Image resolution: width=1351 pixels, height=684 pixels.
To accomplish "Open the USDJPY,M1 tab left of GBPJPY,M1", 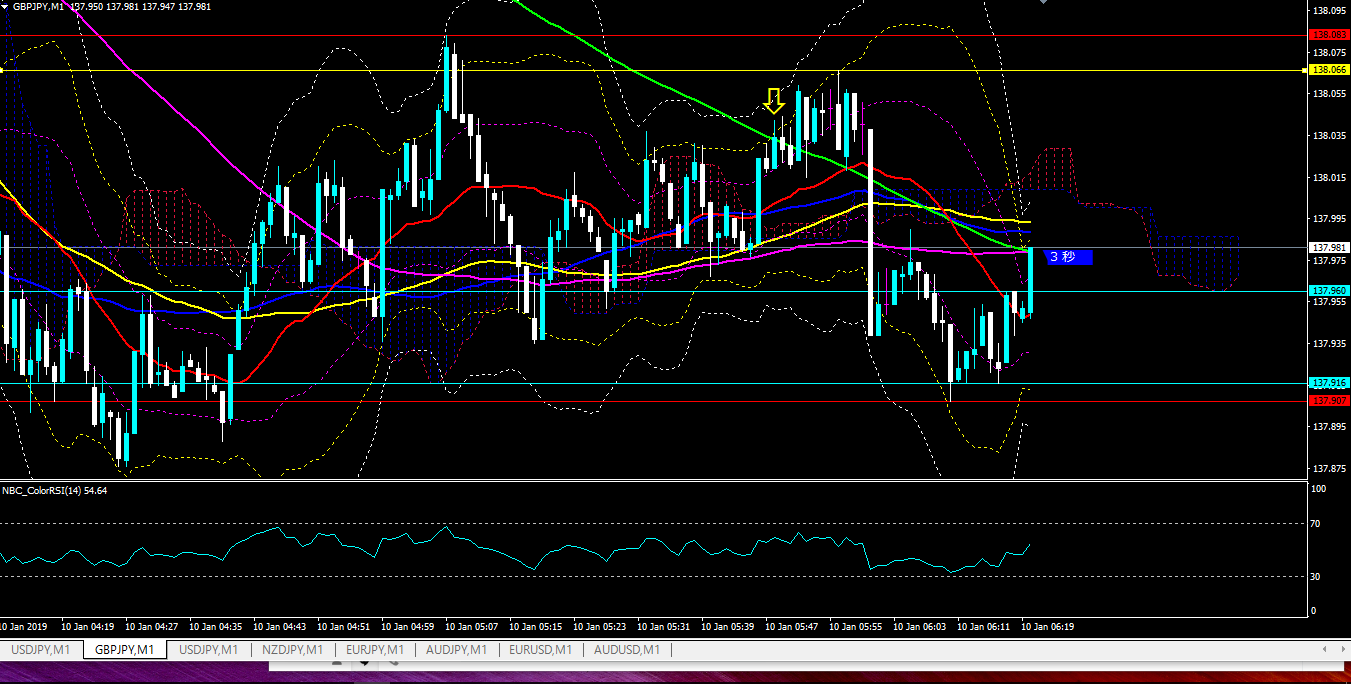I will (40, 650).
